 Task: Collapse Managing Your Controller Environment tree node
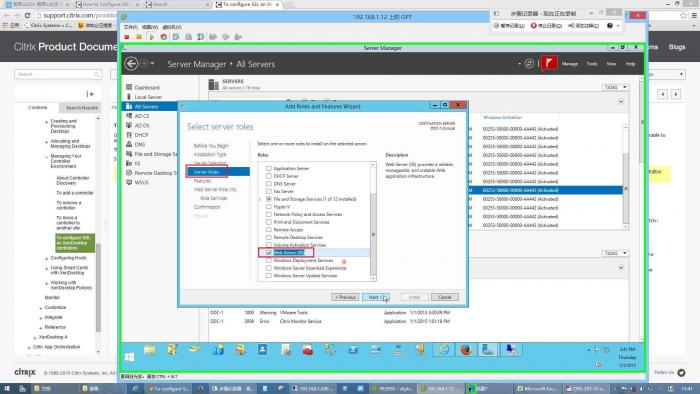tap(46, 157)
